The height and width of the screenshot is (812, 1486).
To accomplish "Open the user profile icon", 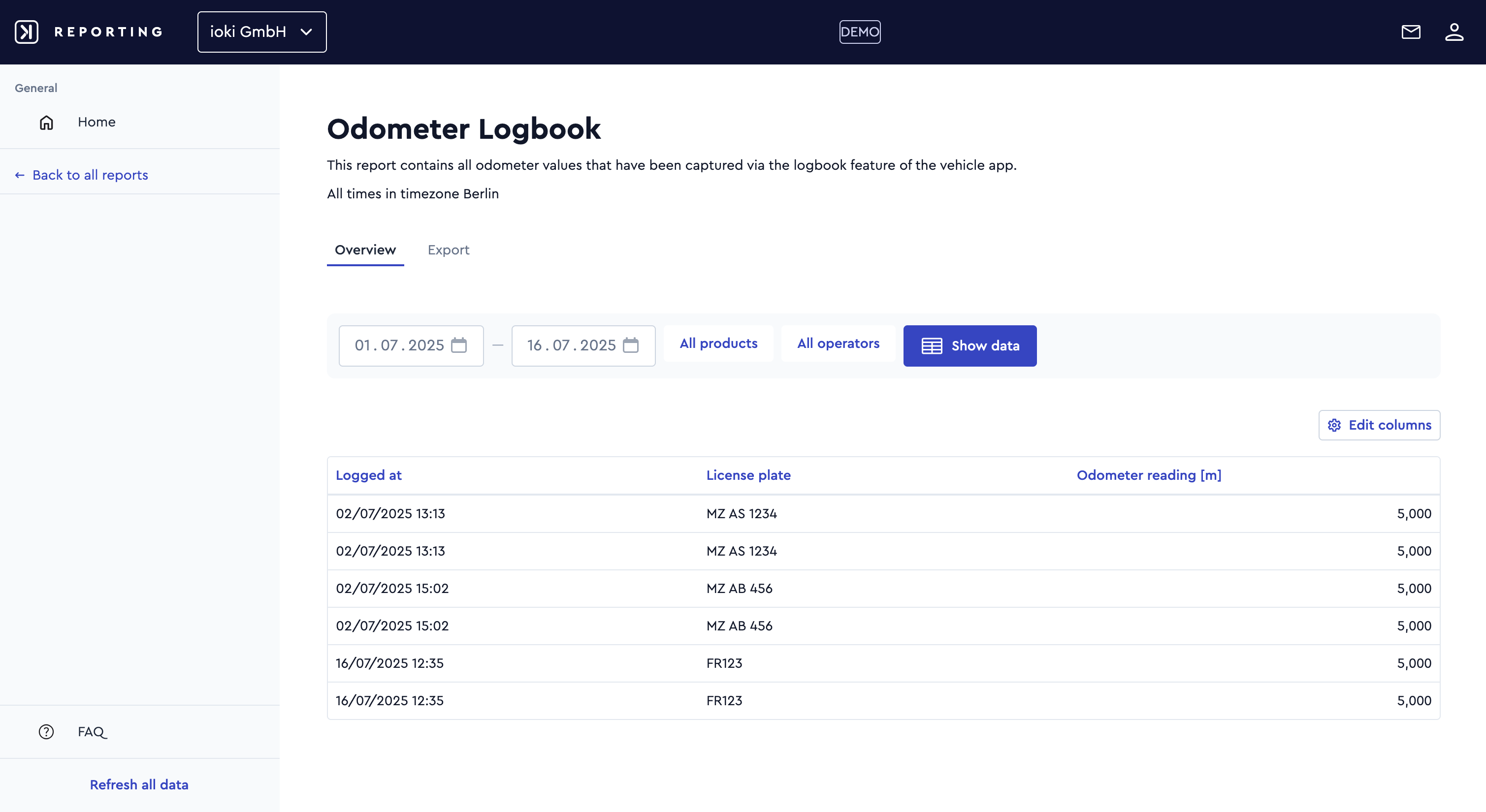I will [x=1454, y=31].
